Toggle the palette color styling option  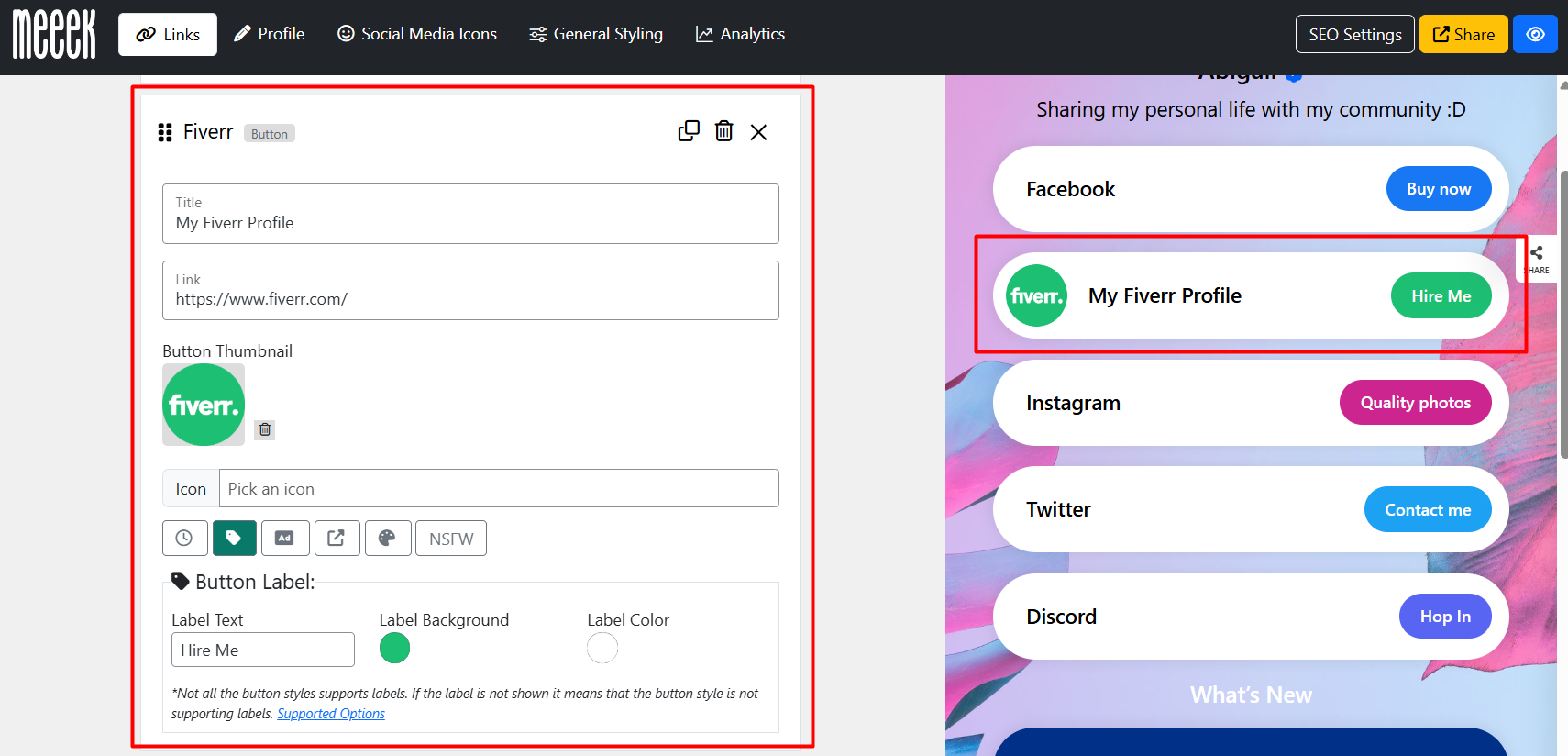(388, 539)
